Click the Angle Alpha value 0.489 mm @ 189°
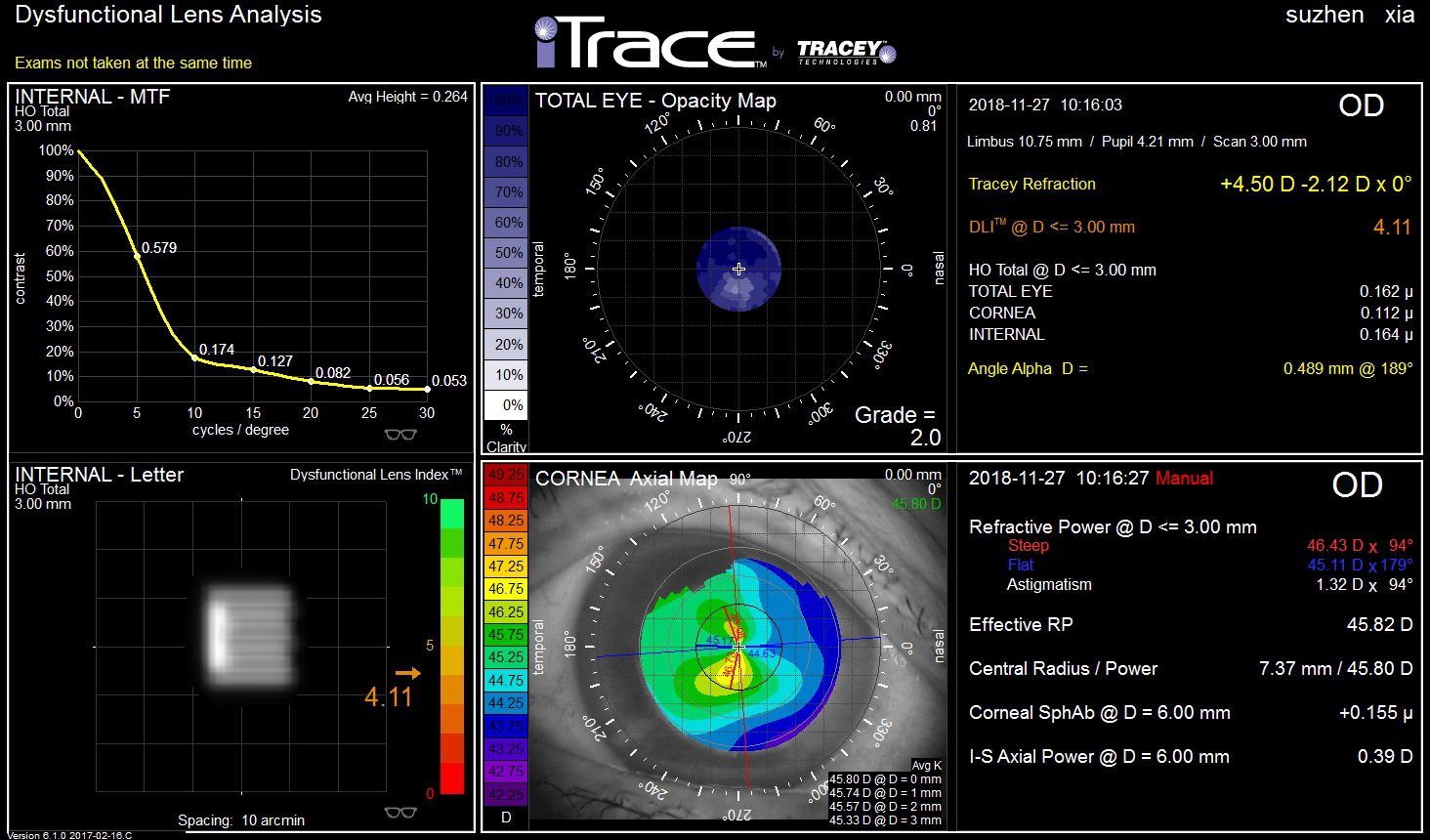 coord(1348,368)
